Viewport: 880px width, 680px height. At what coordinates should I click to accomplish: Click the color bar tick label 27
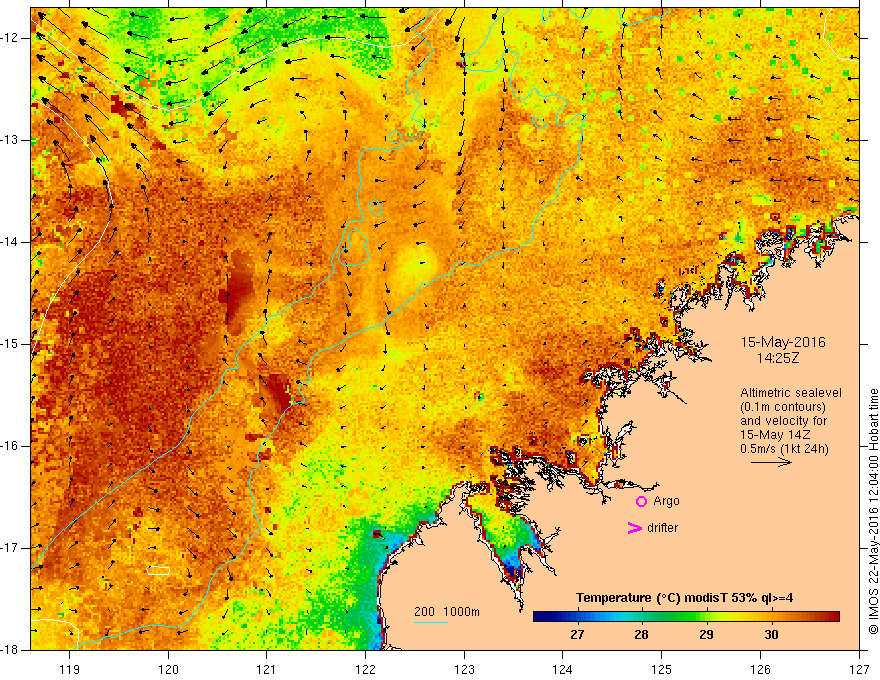pyautogui.click(x=577, y=635)
